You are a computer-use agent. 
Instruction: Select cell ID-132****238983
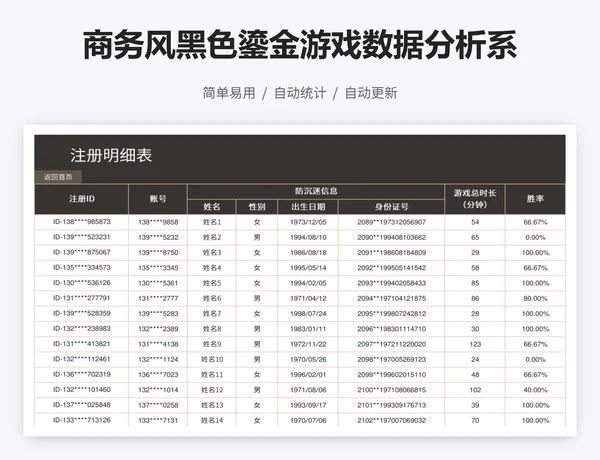point(82,329)
